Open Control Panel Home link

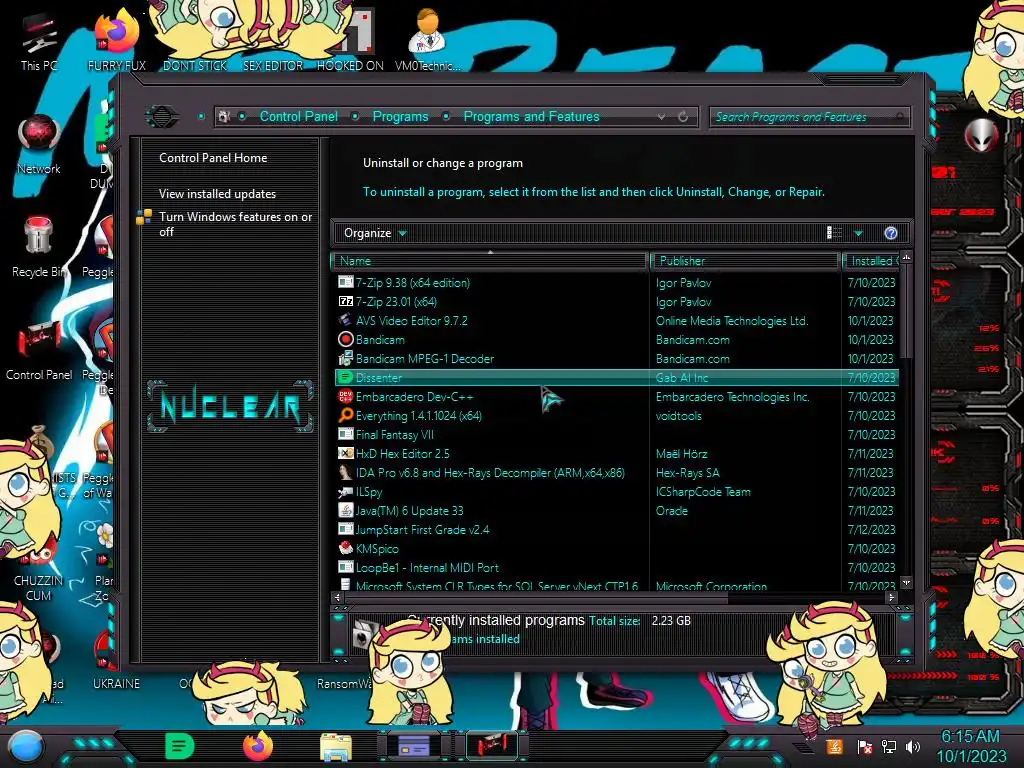coord(213,158)
